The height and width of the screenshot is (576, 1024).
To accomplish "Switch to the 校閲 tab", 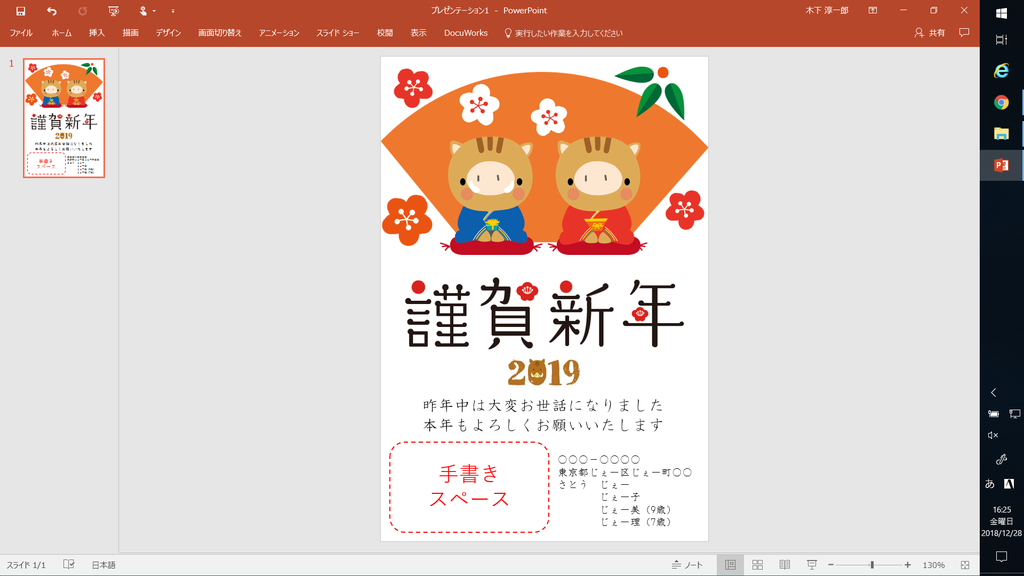I will tap(385, 33).
